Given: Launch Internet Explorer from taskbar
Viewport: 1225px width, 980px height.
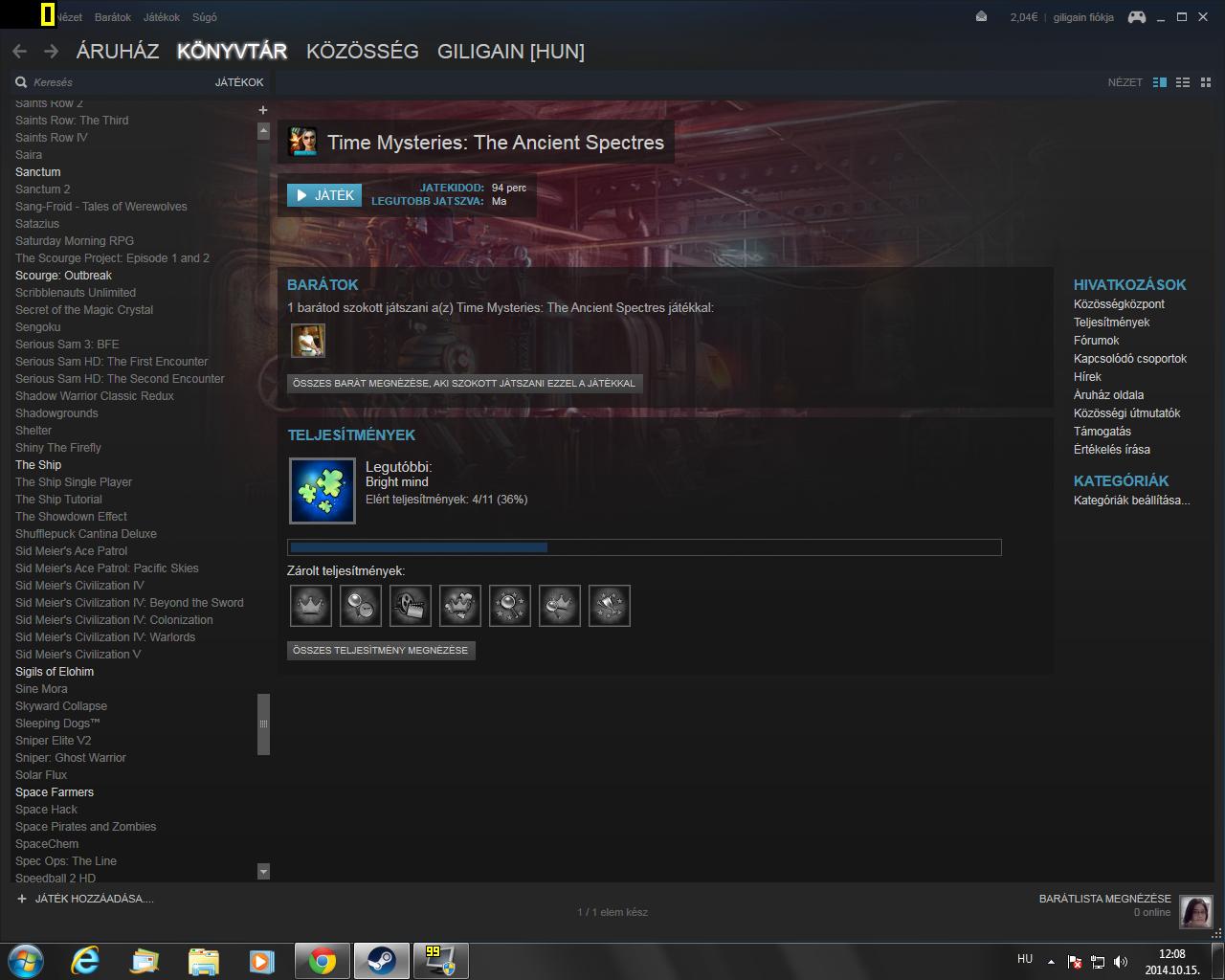Looking at the screenshot, I should (x=85, y=960).
